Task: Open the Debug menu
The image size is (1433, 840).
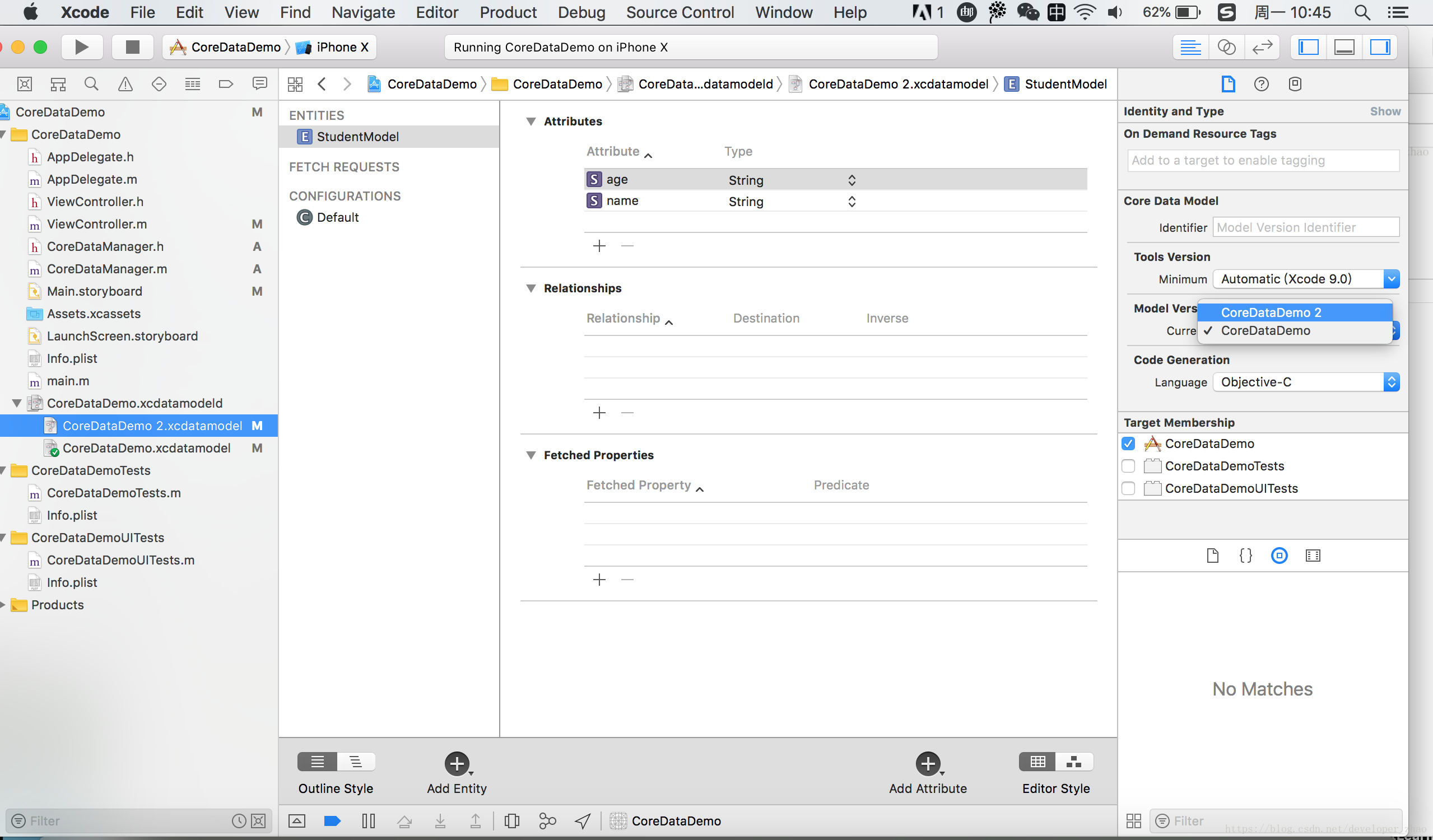Action: pyautogui.click(x=581, y=12)
